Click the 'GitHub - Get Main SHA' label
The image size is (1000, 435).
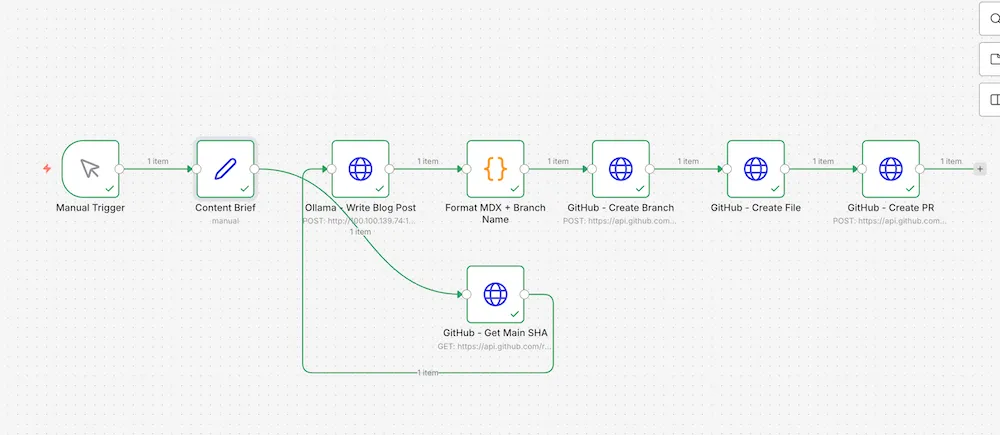[496, 332]
